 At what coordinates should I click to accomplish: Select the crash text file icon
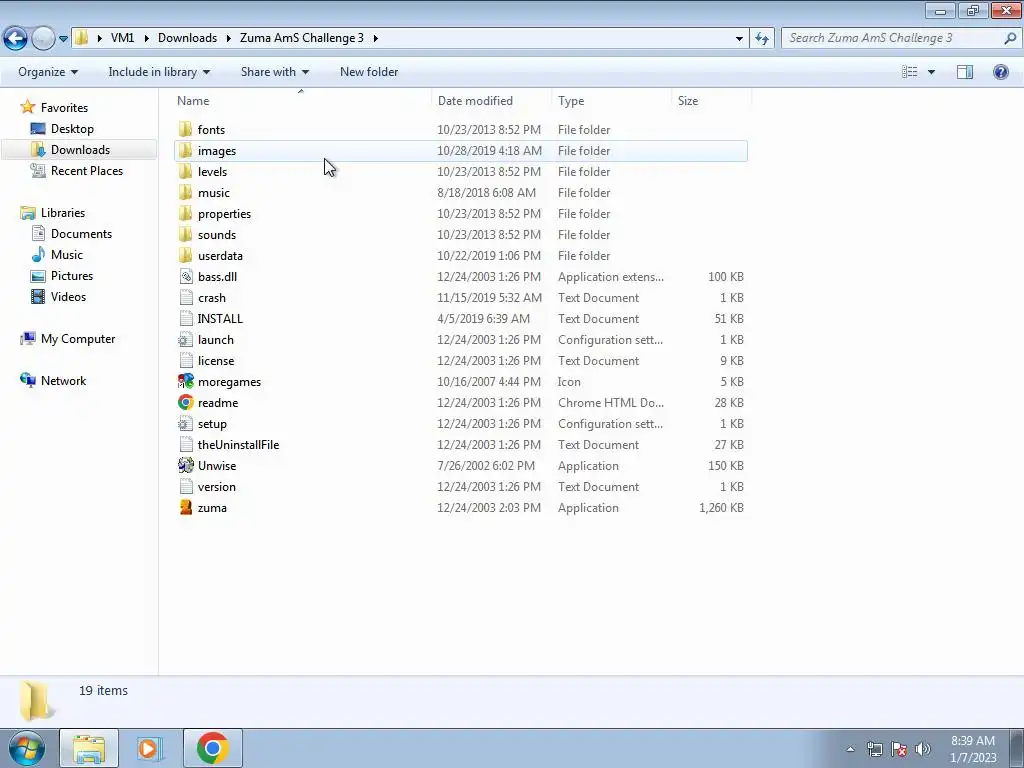point(185,297)
